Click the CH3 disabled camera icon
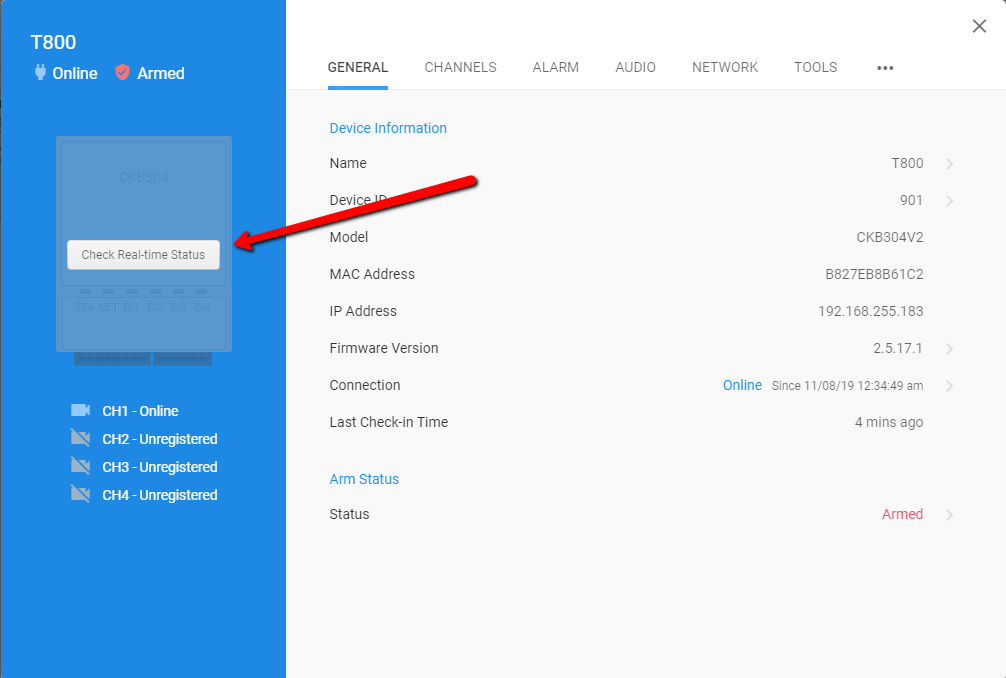The image size is (1006, 678). 80,466
